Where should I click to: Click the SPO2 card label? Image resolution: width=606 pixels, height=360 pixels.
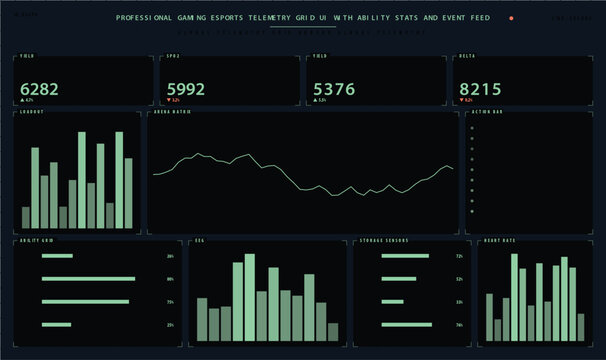coord(173,56)
